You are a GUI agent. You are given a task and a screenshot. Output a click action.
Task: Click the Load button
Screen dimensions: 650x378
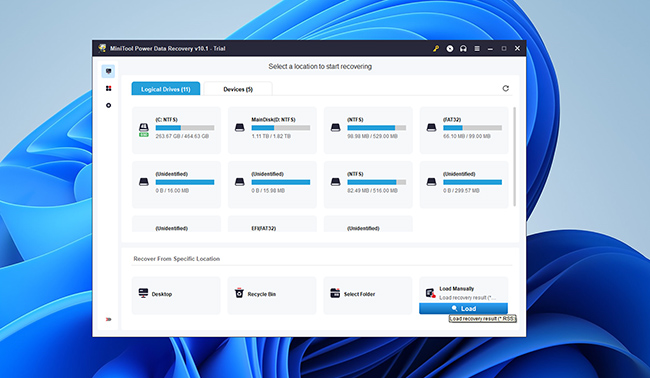(463, 308)
